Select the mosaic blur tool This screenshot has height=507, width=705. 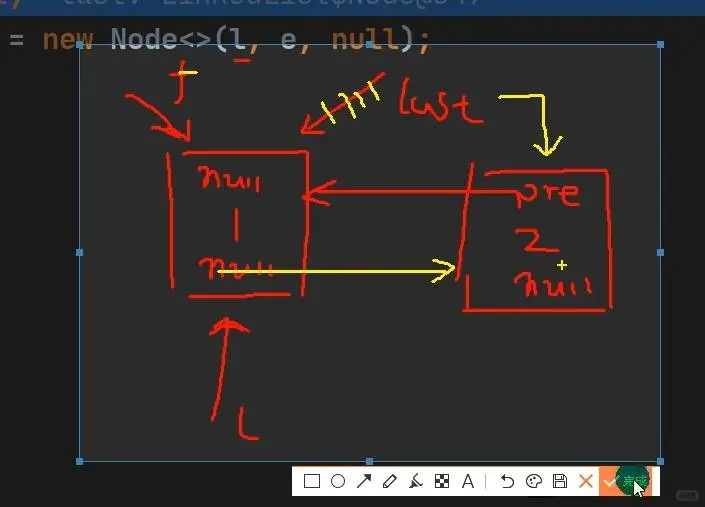pos(442,481)
